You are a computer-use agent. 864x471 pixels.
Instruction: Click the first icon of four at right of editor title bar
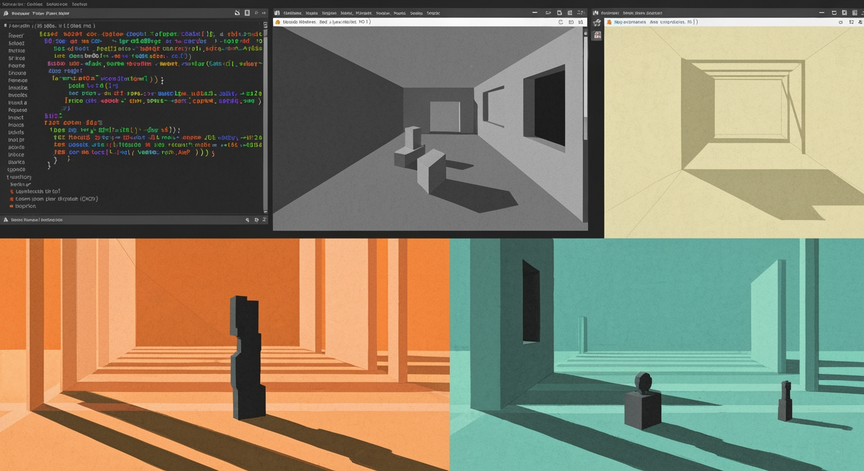(237, 13)
